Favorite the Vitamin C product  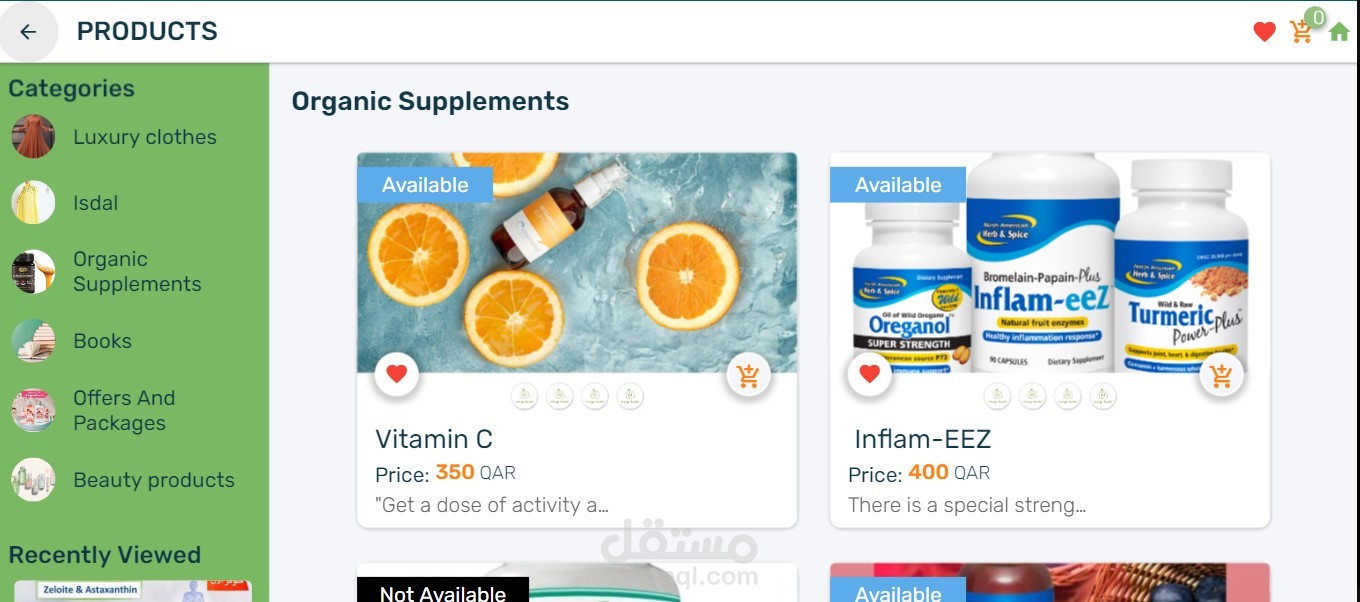pos(397,374)
